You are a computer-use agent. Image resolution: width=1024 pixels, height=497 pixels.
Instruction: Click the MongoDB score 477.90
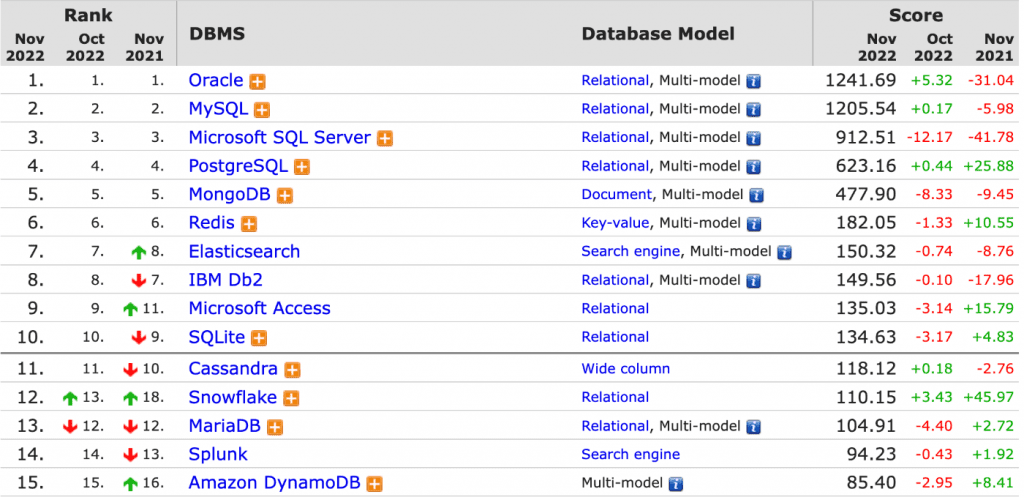coord(867,194)
